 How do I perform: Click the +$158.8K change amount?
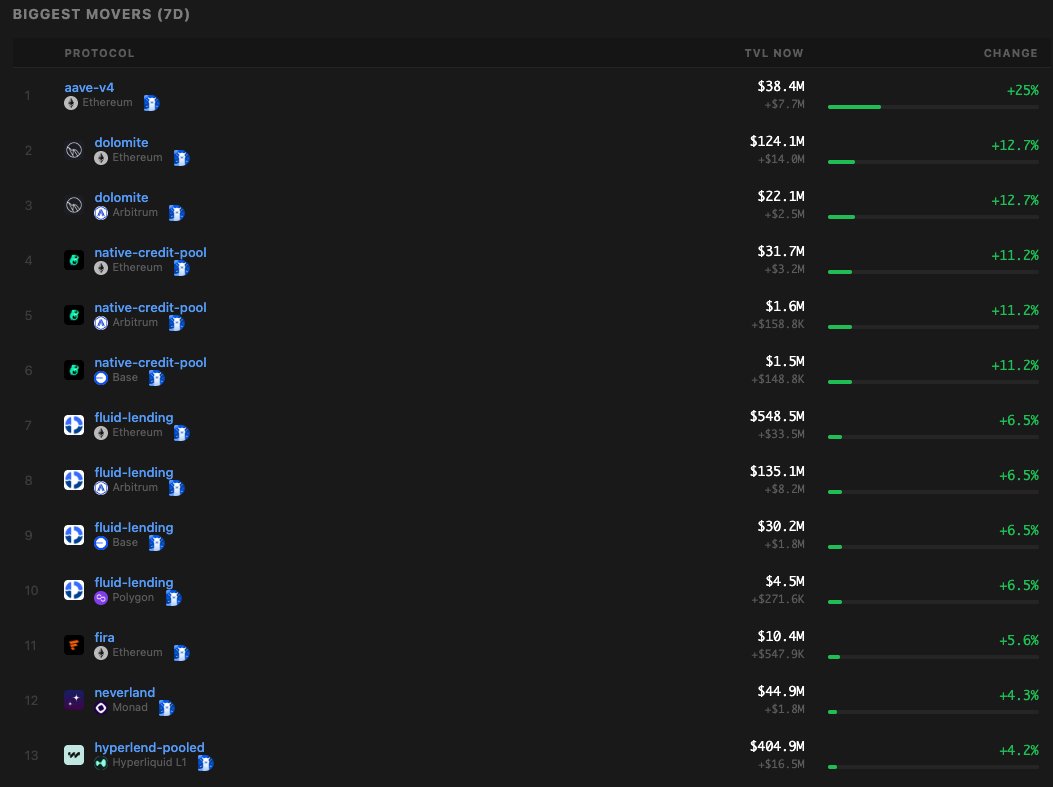pyautogui.click(x=778, y=324)
